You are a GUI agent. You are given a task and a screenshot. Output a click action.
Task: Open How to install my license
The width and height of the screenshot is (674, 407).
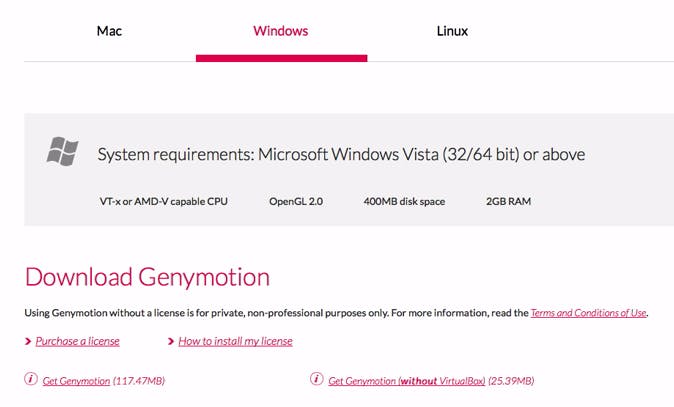pos(235,341)
